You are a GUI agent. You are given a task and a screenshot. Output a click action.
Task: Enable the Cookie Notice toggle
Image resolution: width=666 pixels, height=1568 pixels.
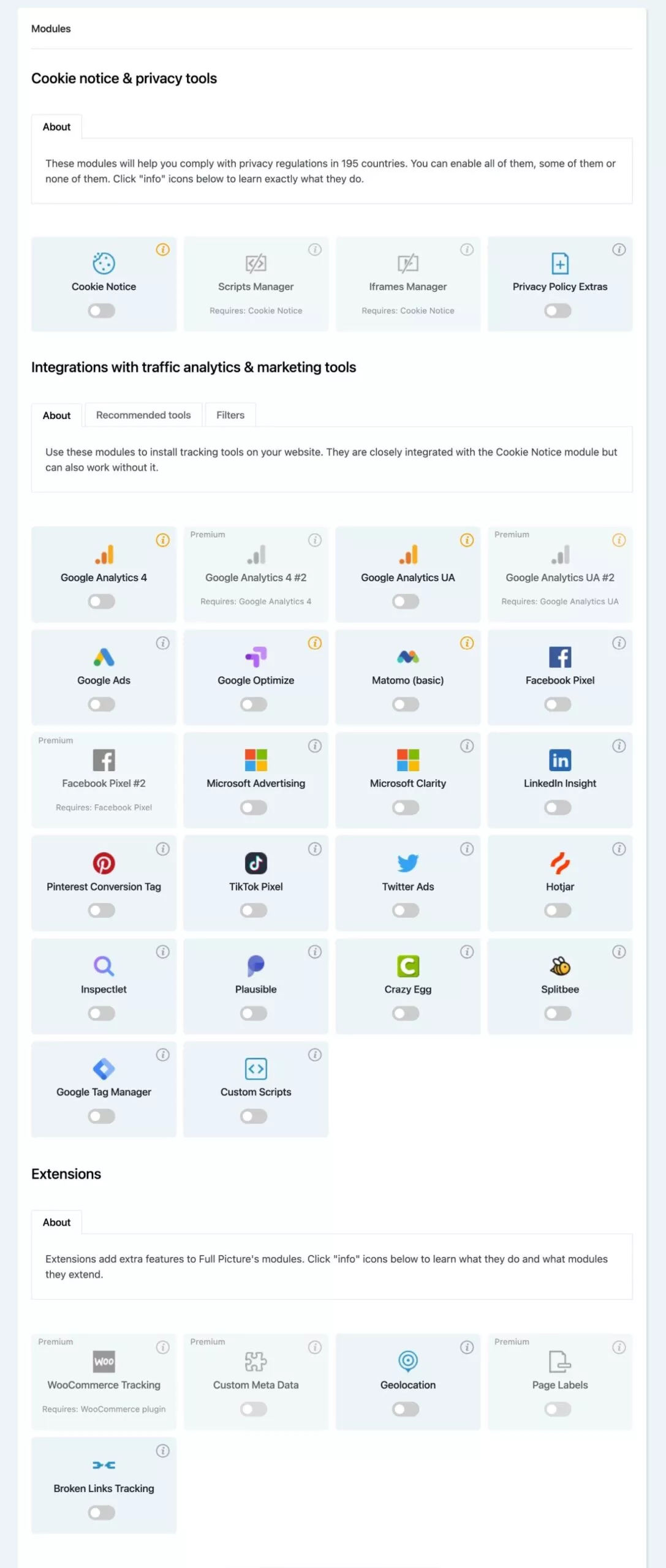coord(102,311)
